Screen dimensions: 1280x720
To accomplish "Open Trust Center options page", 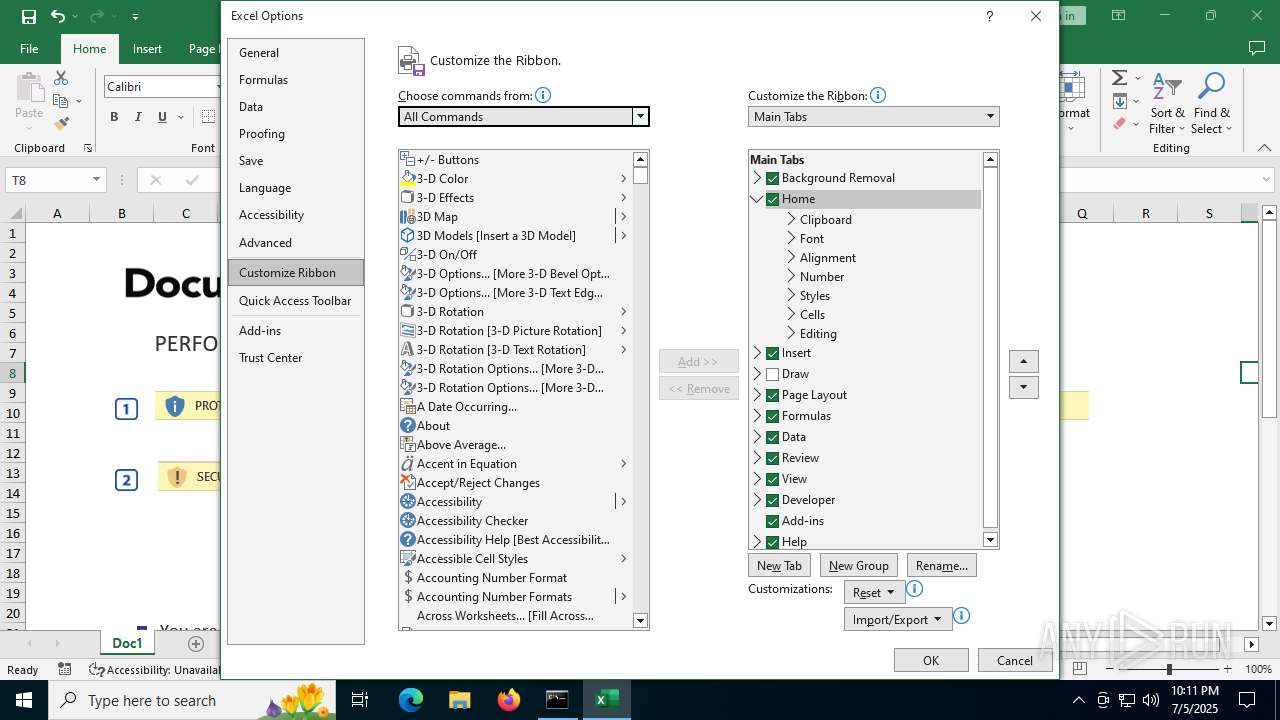I will coord(296,357).
